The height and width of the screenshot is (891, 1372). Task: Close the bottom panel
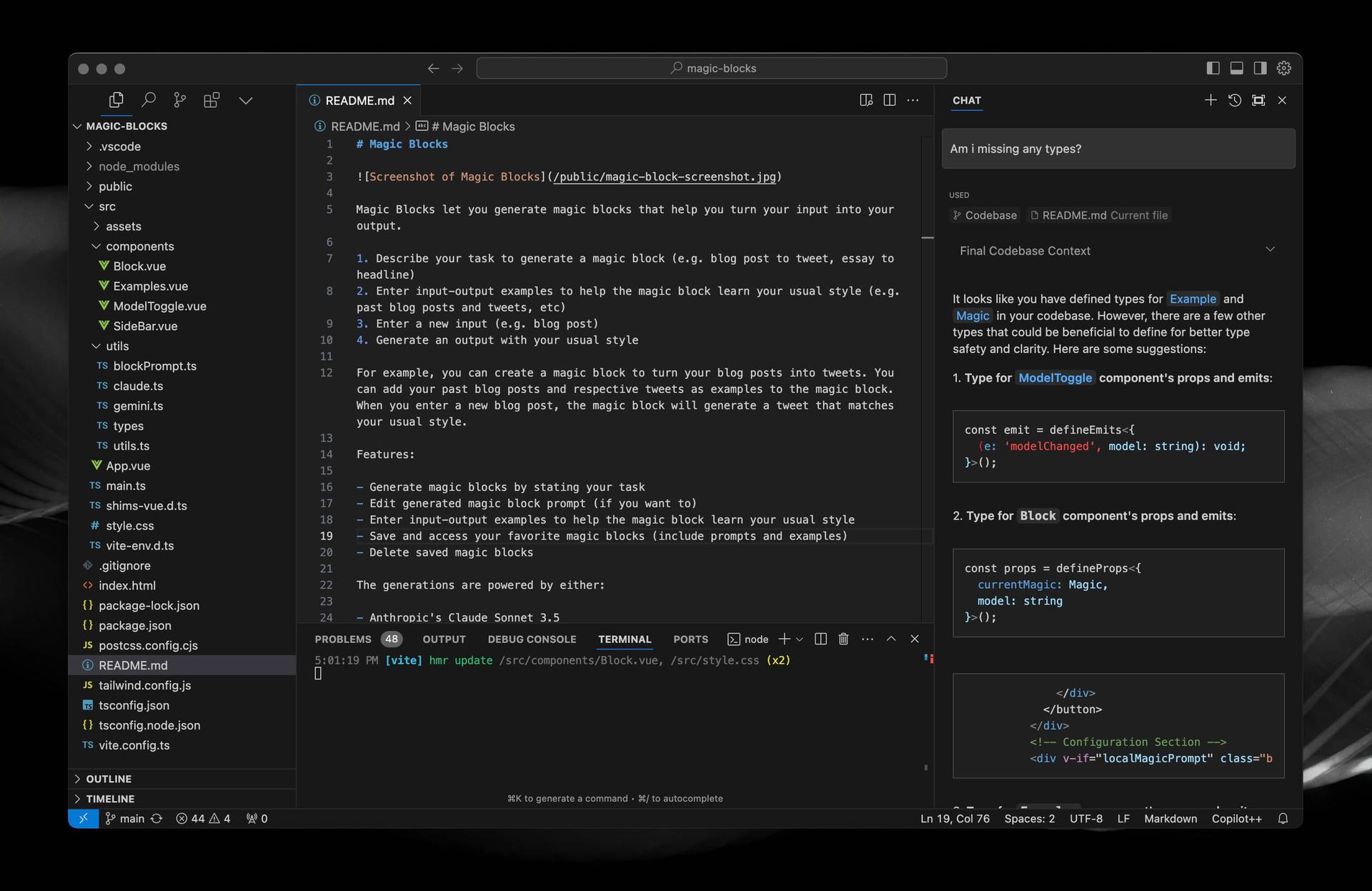tap(915, 639)
